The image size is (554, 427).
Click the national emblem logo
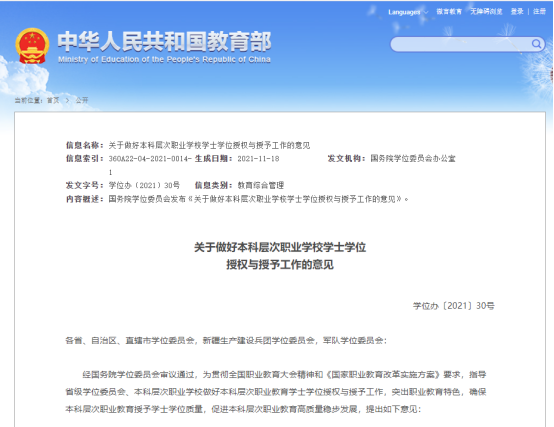click(x=32, y=46)
